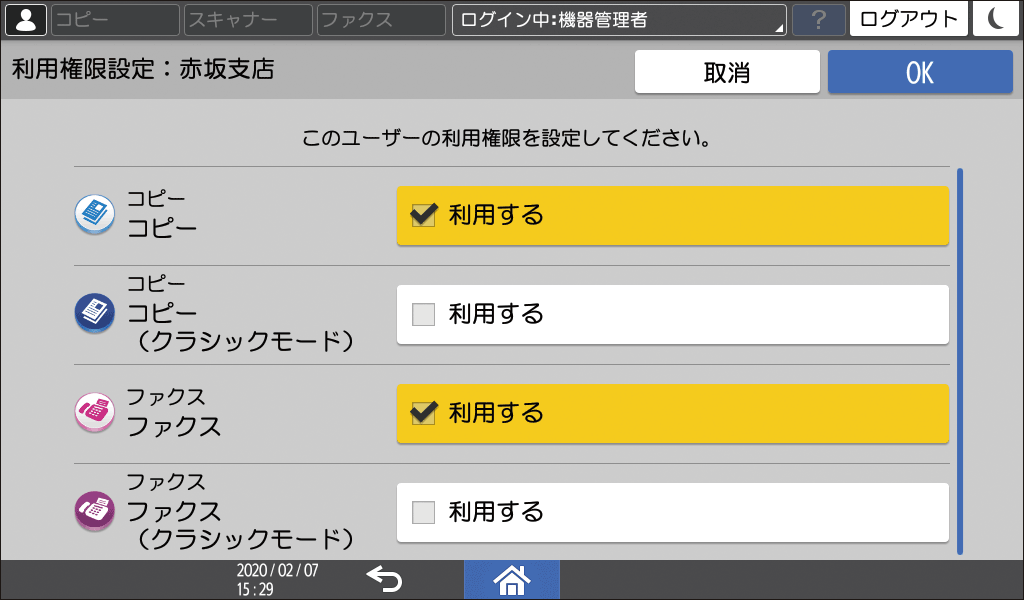Enable 利用する for ファクス（クラシックモード）

tap(672, 510)
